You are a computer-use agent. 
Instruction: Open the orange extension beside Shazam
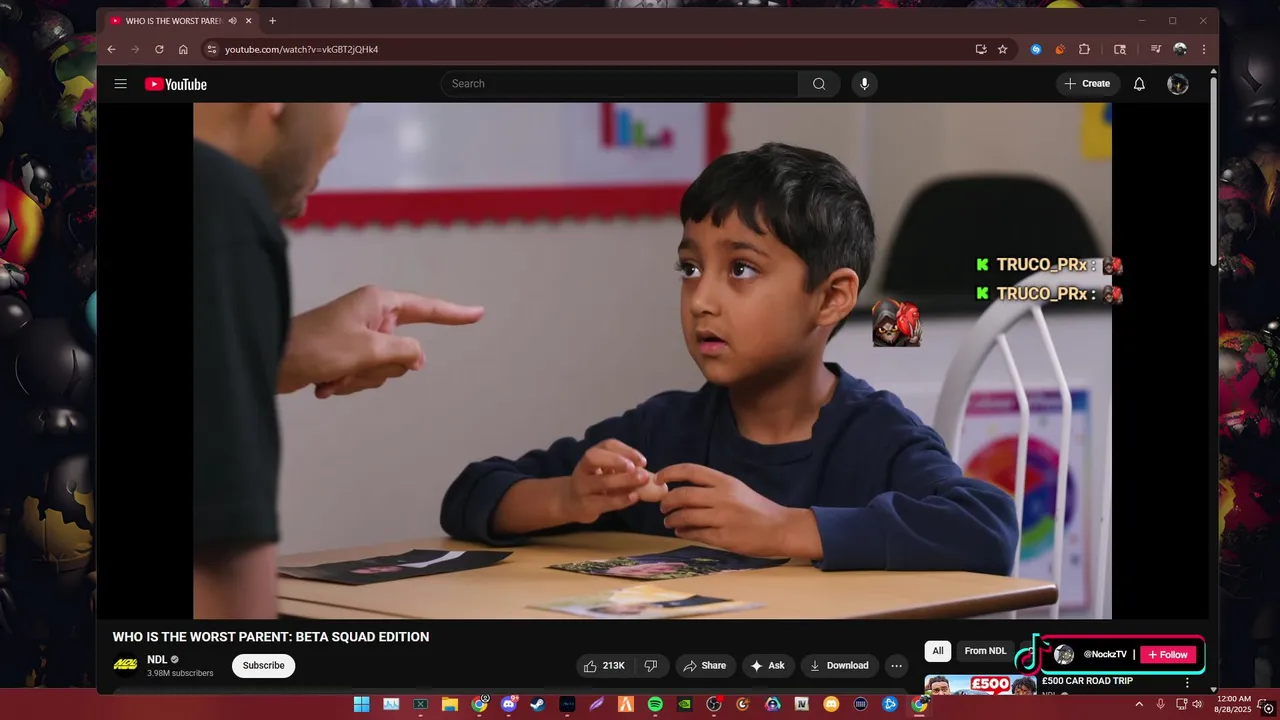[1060, 49]
